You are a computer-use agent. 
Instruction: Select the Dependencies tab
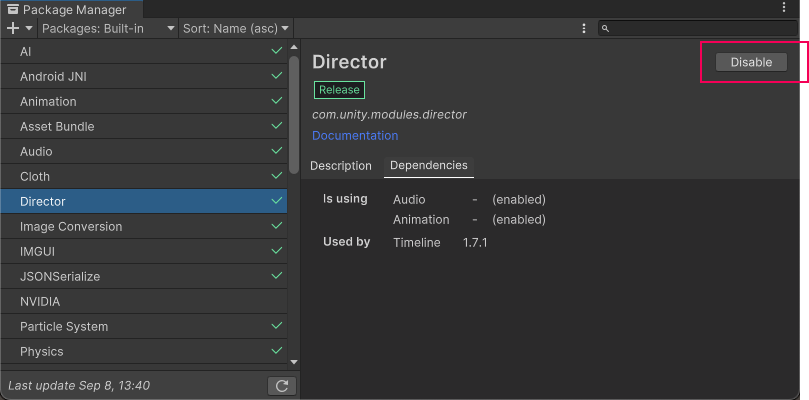tap(428, 166)
